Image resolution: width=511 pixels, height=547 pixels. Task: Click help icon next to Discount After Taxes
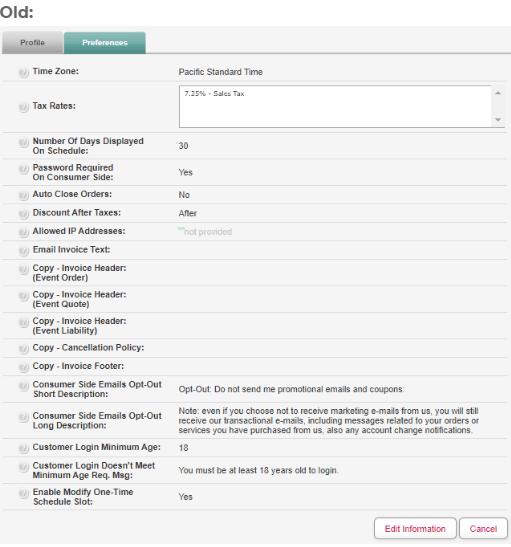point(23,213)
